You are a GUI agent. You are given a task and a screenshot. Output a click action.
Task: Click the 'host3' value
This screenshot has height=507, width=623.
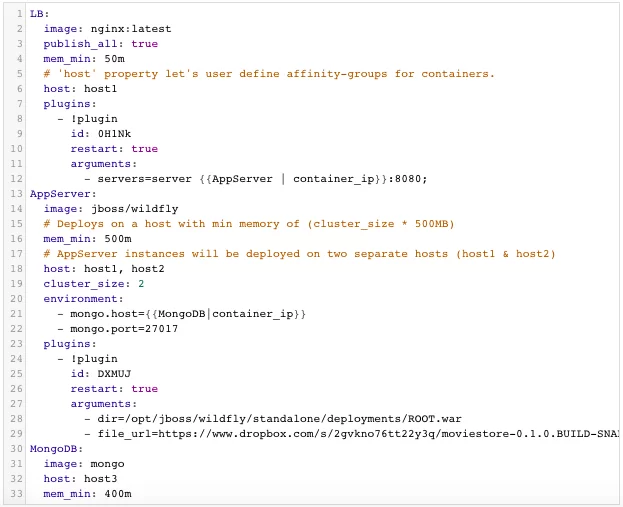click(x=101, y=479)
